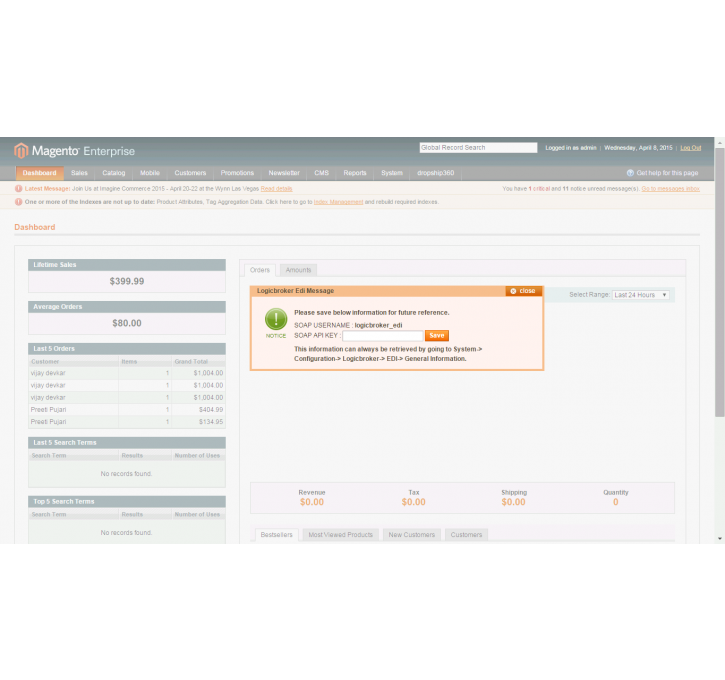This screenshot has height=680, width=725.
Task: Click Go to messages inbox link
Action: click(670, 189)
